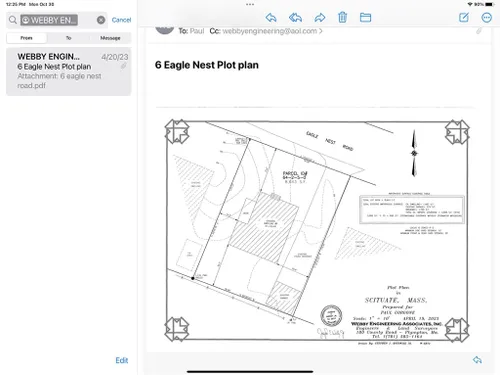Tap the quick reply arrow at bottom right
Image resolution: width=500 pixels, height=375 pixels.
click(477, 360)
